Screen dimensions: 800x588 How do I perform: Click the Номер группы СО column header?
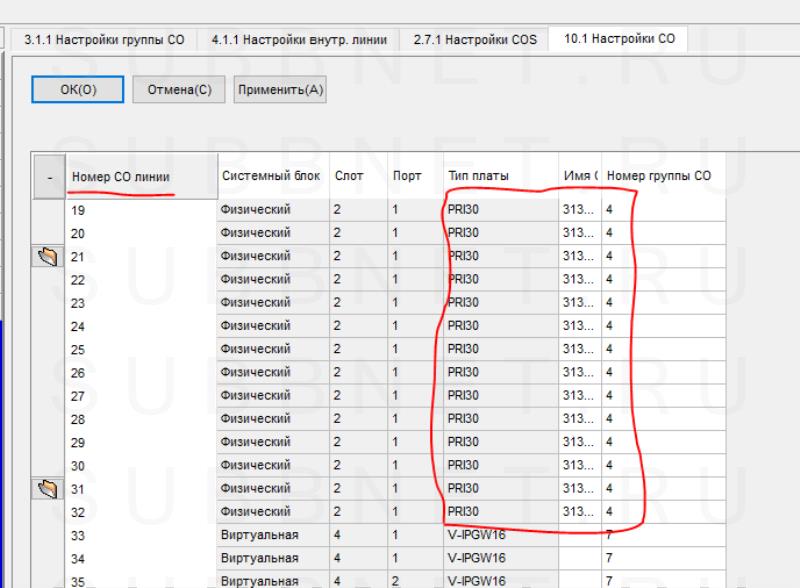(658, 176)
